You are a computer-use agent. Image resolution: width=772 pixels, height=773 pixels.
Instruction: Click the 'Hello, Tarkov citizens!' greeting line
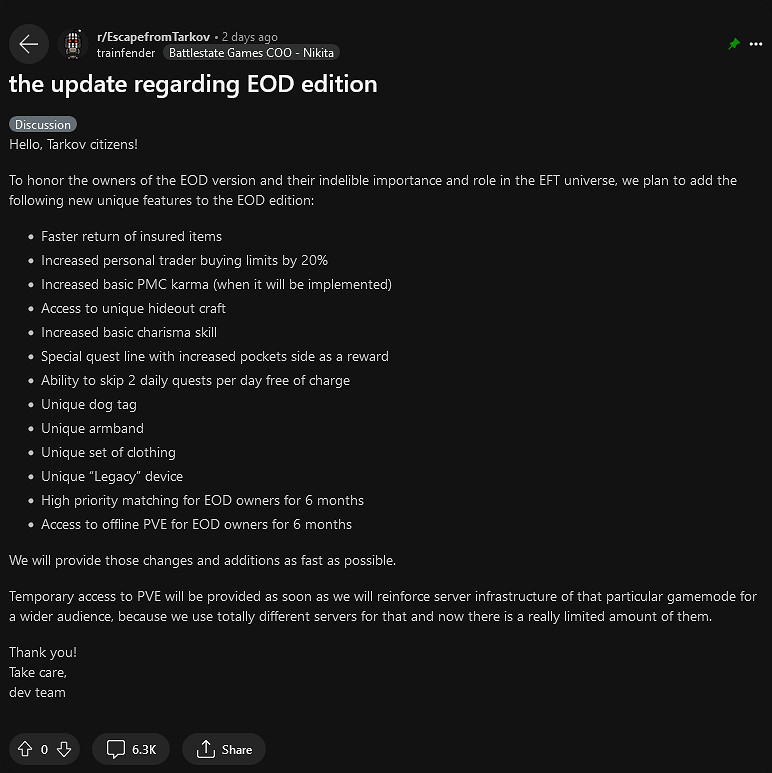(x=73, y=144)
